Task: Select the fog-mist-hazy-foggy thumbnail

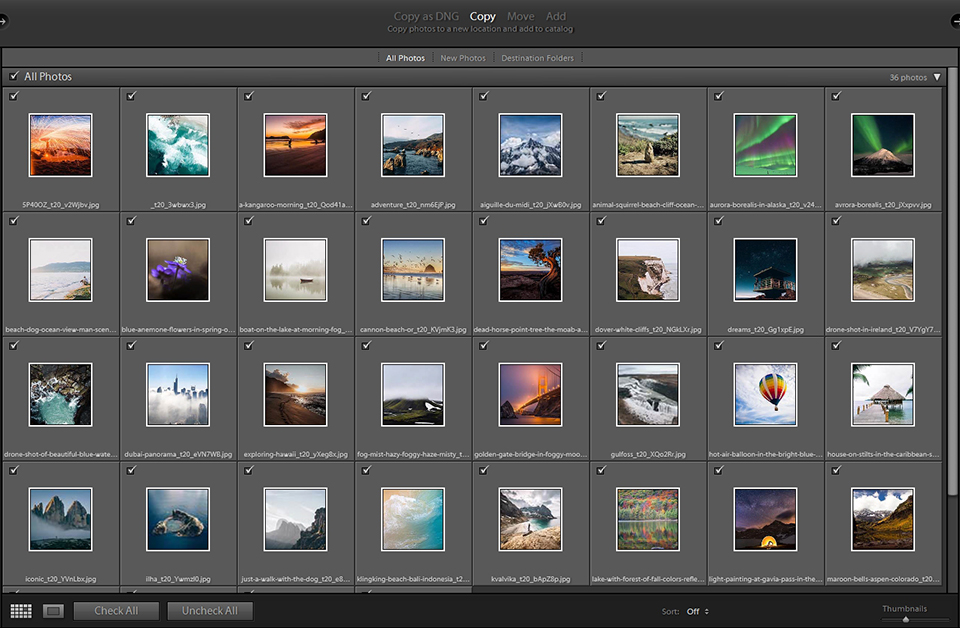Action: point(413,395)
